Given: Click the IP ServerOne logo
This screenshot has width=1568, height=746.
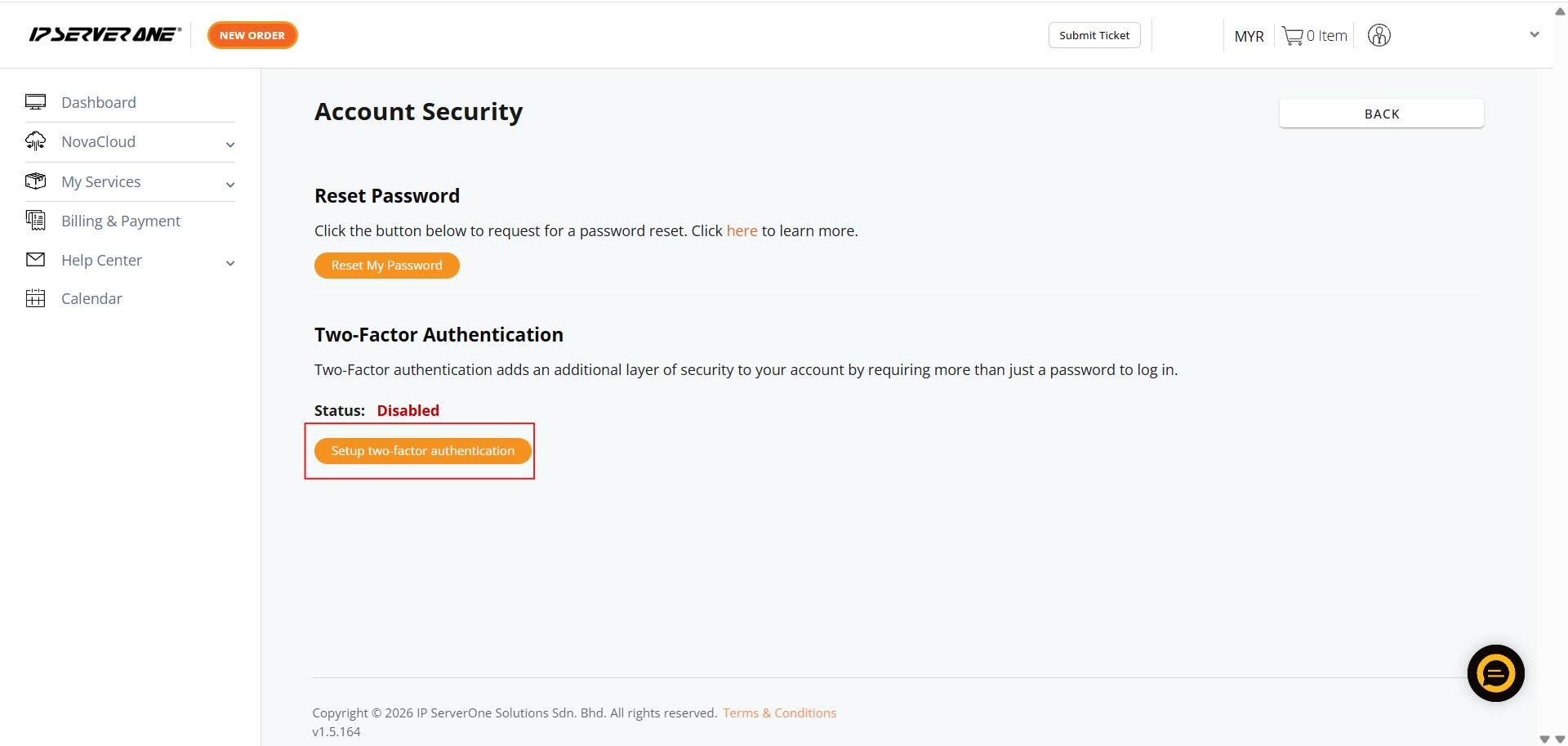Looking at the screenshot, I should tap(105, 34).
